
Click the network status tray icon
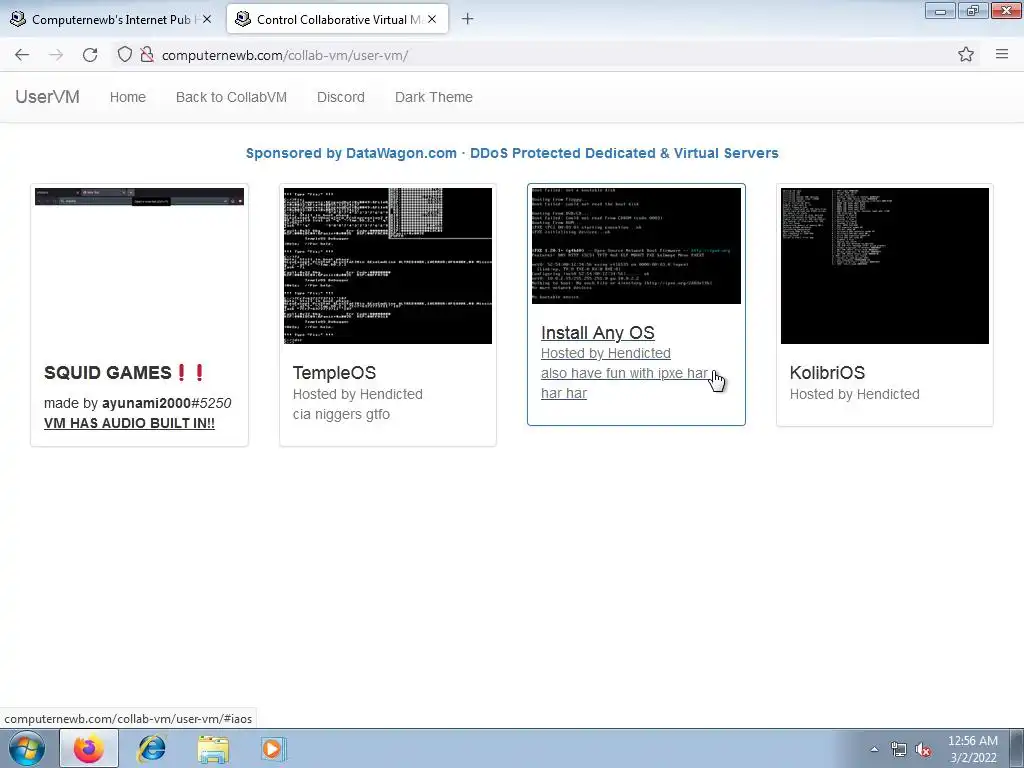pos(899,749)
